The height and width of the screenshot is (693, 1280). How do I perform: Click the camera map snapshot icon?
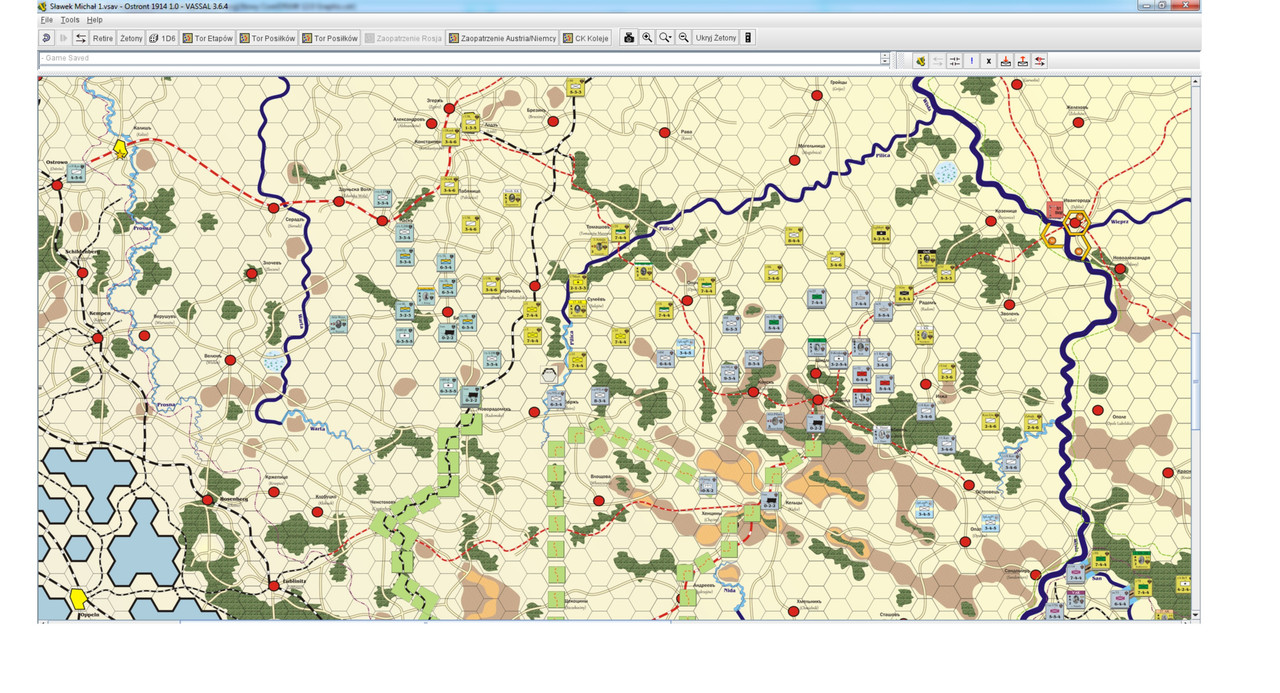point(629,38)
